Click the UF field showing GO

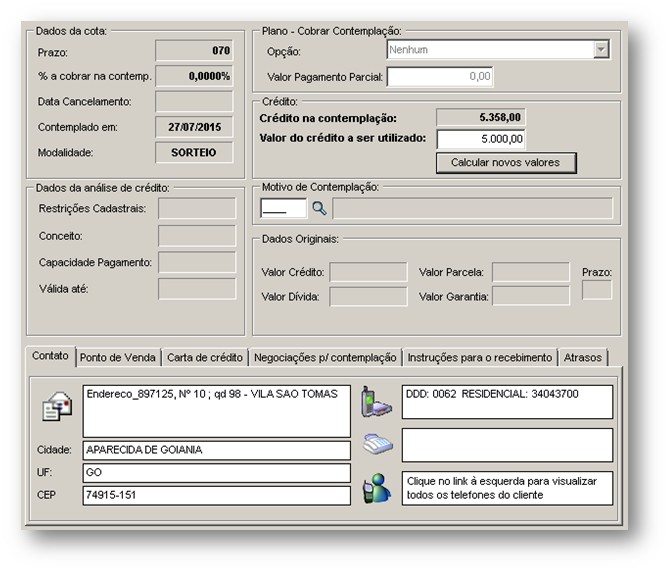[217, 473]
